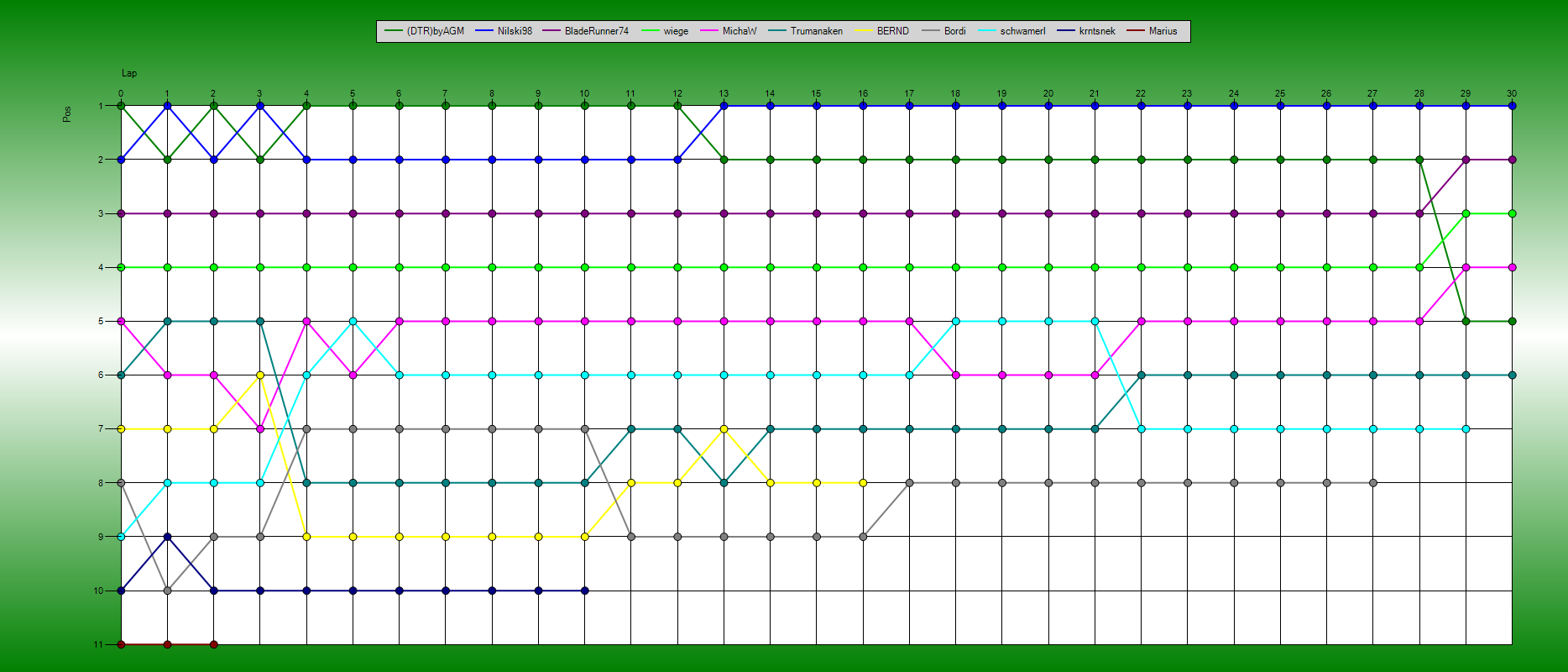Select Bordi's final gray marker at lap 27
The width and height of the screenshot is (1568, 672).
(x=1373, y=483)
